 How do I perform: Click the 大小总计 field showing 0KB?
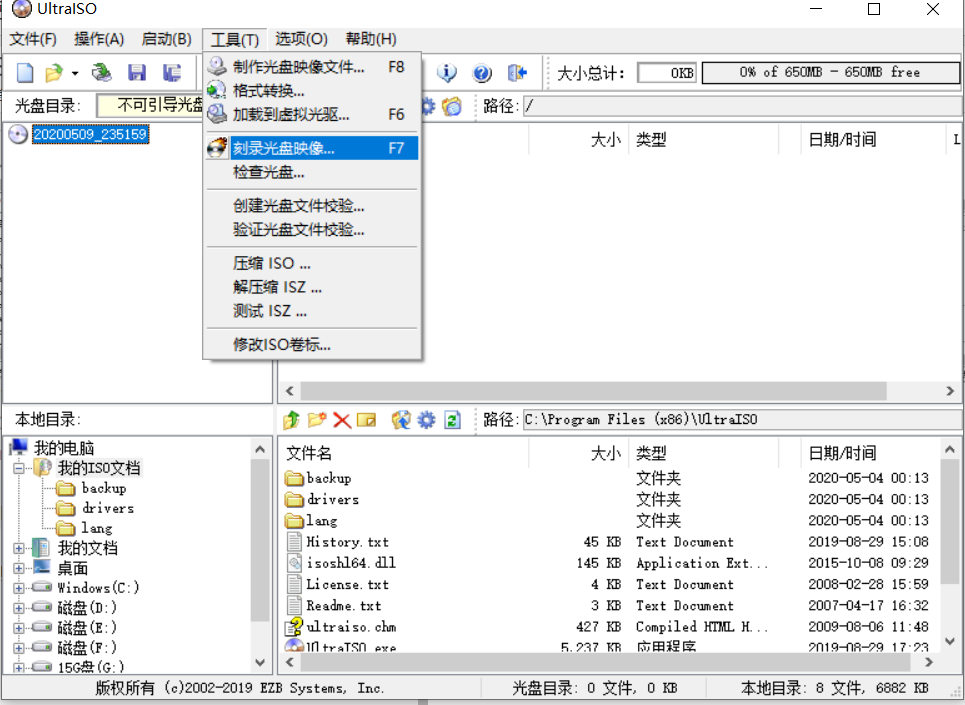click(667, 73)
